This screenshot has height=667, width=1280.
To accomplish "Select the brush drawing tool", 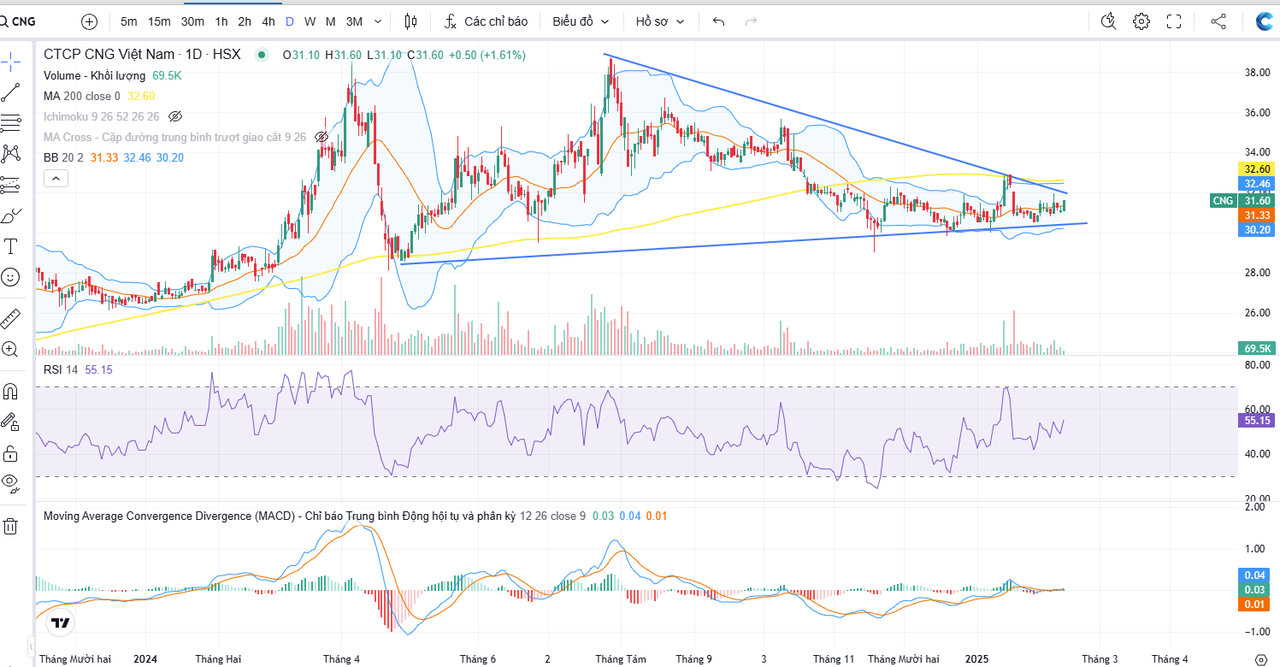I will coord(11,215).
